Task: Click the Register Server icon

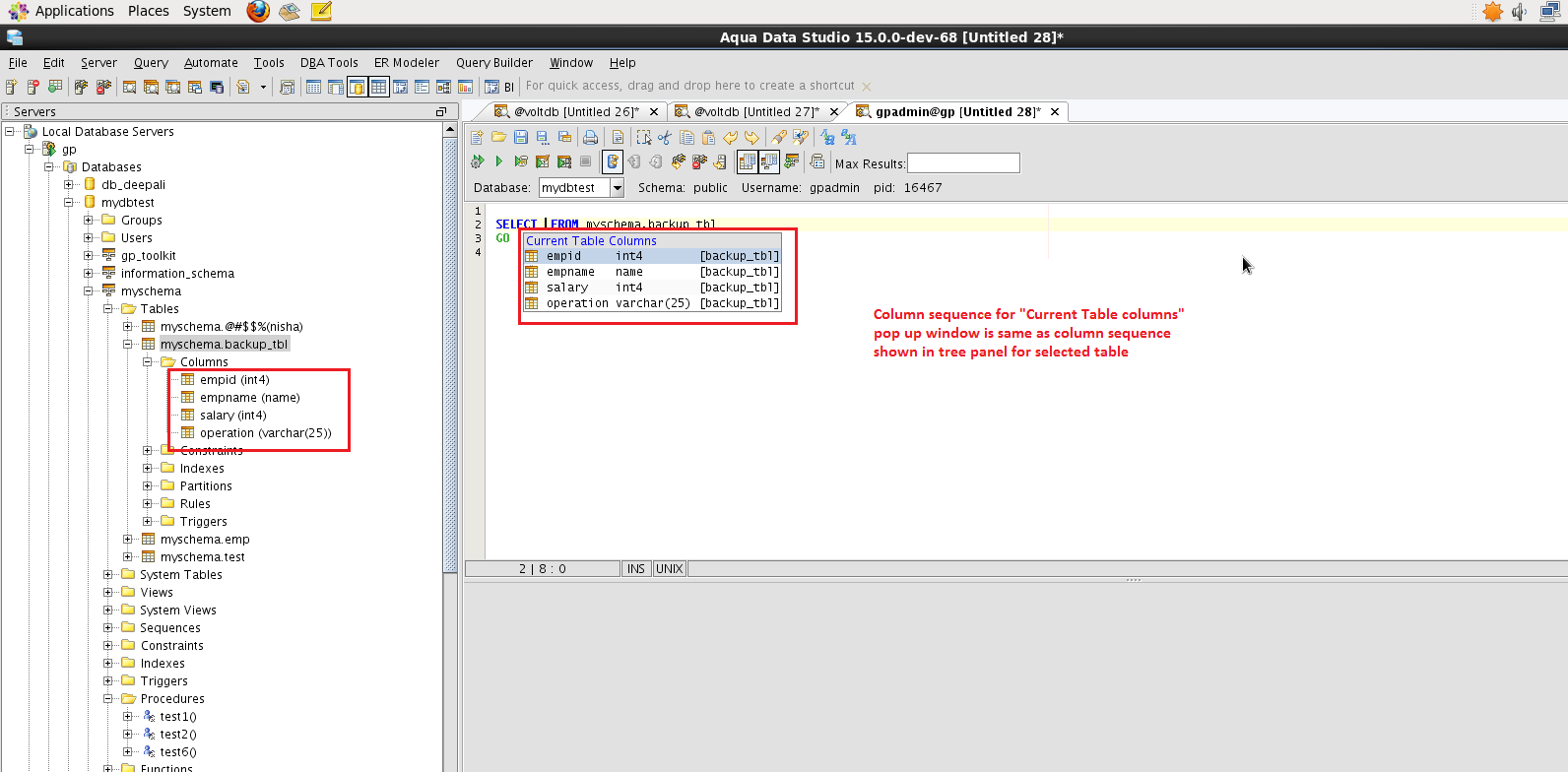Action: pos(12,87)
